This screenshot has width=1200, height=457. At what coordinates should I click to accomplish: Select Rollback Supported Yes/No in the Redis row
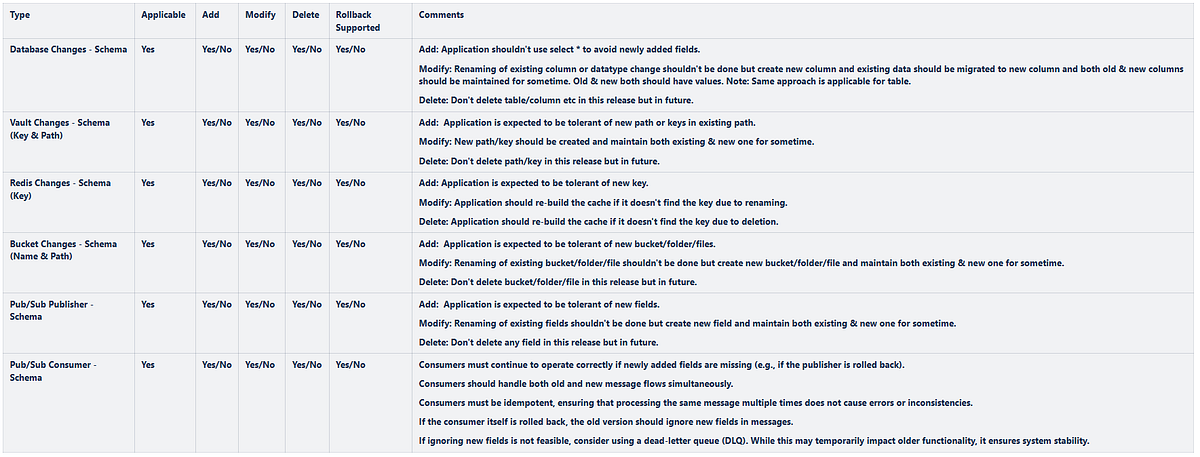tap(350, 183)
